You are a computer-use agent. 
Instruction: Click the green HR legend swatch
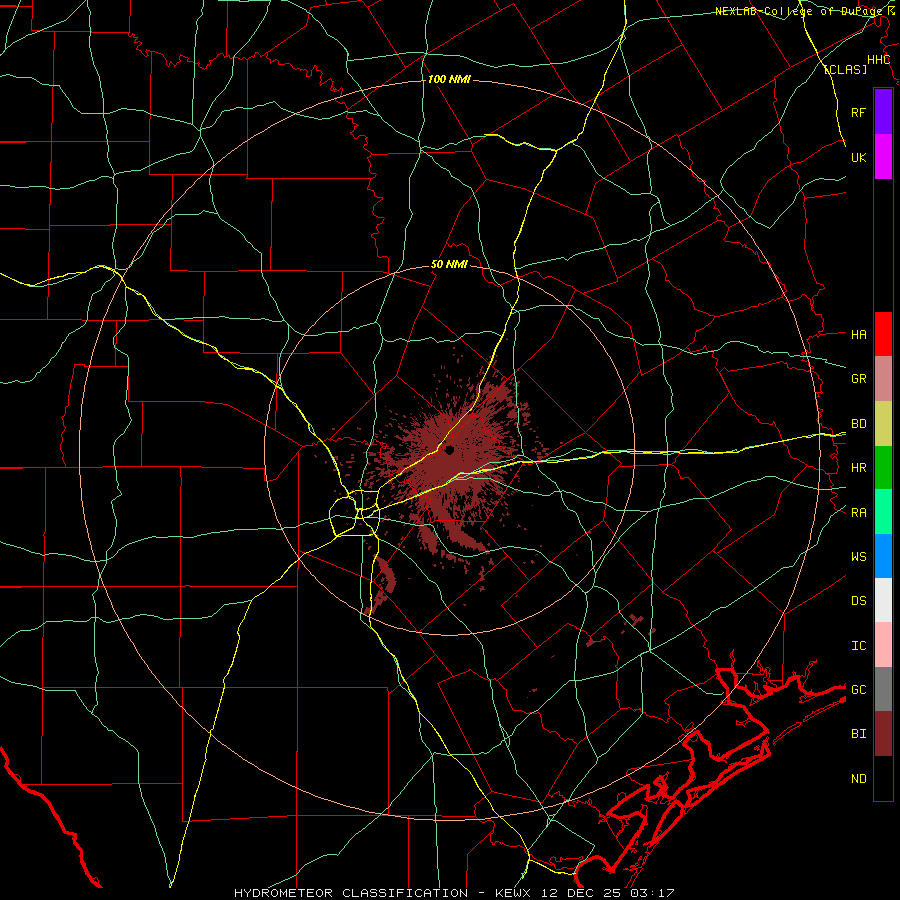pyautogui.click(x=883, y=468)
